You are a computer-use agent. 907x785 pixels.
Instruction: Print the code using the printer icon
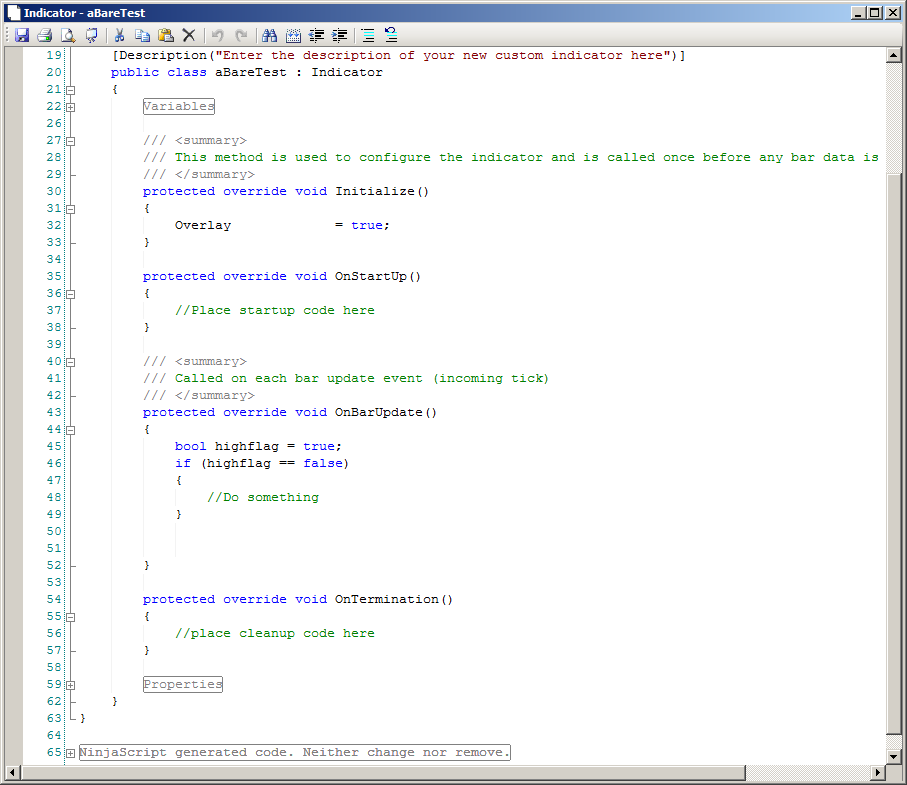(45, 35)
